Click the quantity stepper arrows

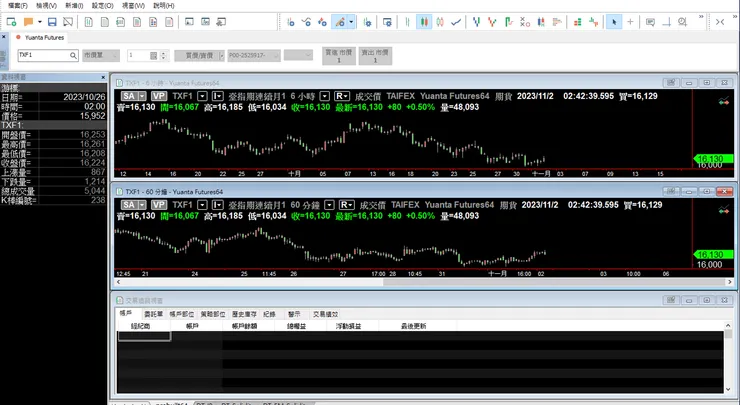(x=163, y=55)
